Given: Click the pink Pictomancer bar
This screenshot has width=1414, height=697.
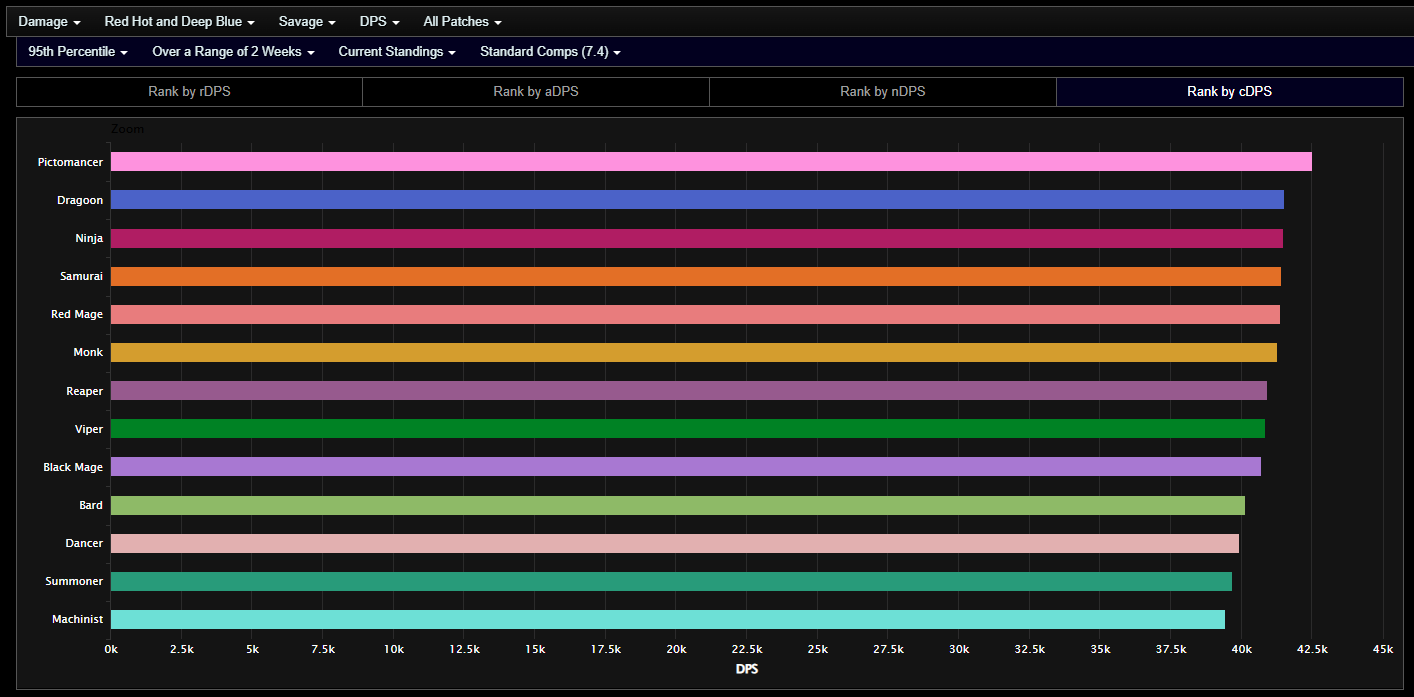Looking at the screenshot, I should (x=711, y=162).
